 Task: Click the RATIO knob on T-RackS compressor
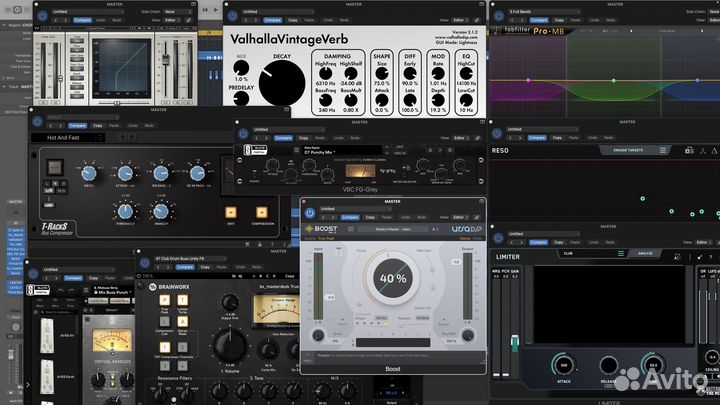pos(87,173)
